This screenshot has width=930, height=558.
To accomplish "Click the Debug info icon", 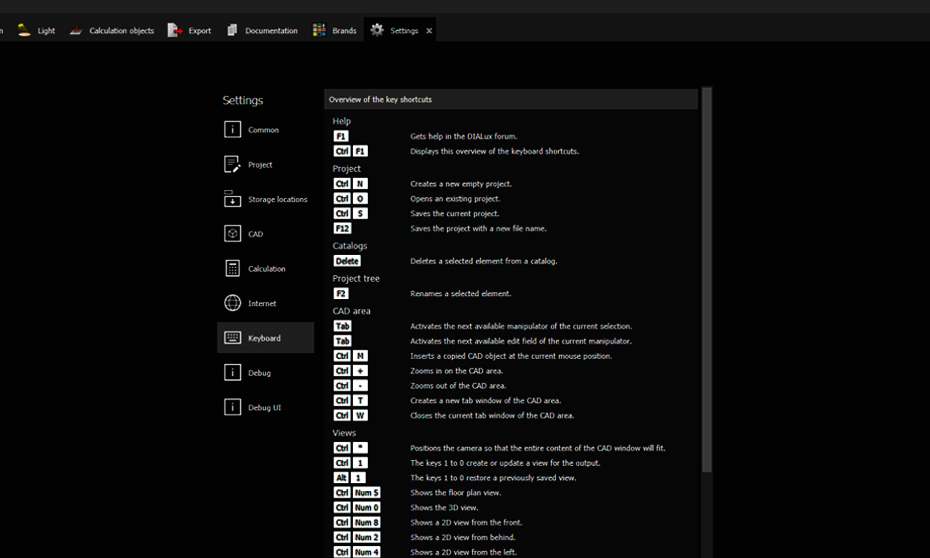I will tap(232, 373).
